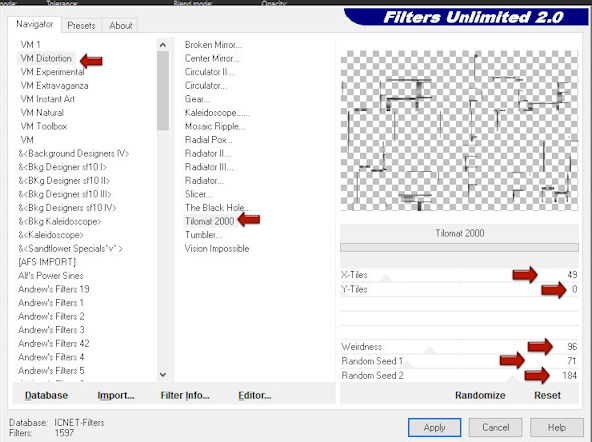Click the Apply button
The image size is (592, 442).
pyautogui.click(x=434, y=427)
